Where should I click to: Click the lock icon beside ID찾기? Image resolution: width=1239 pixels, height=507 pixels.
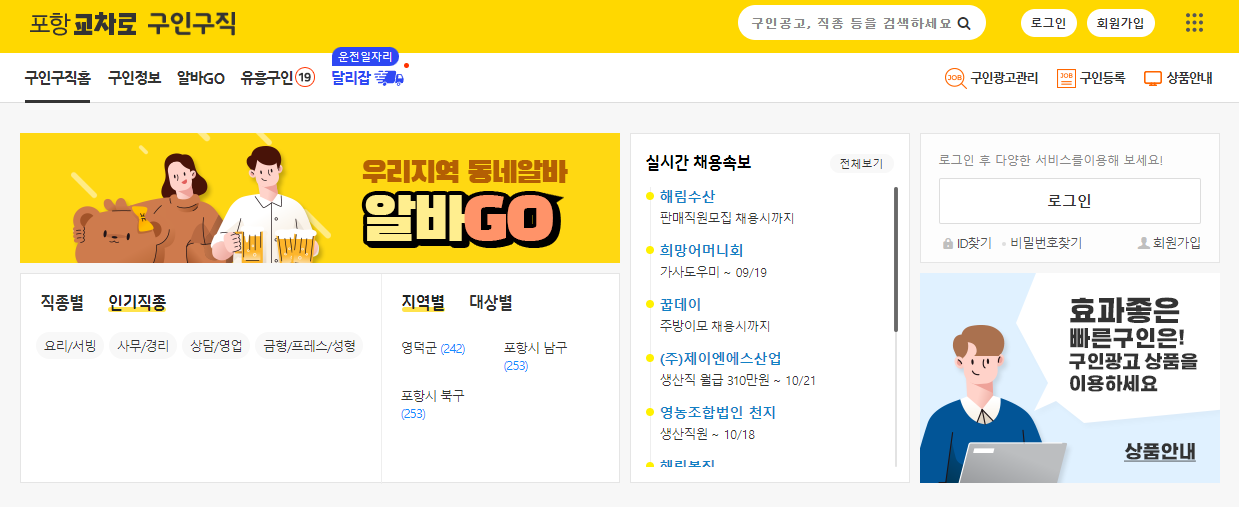pos(948,243)
